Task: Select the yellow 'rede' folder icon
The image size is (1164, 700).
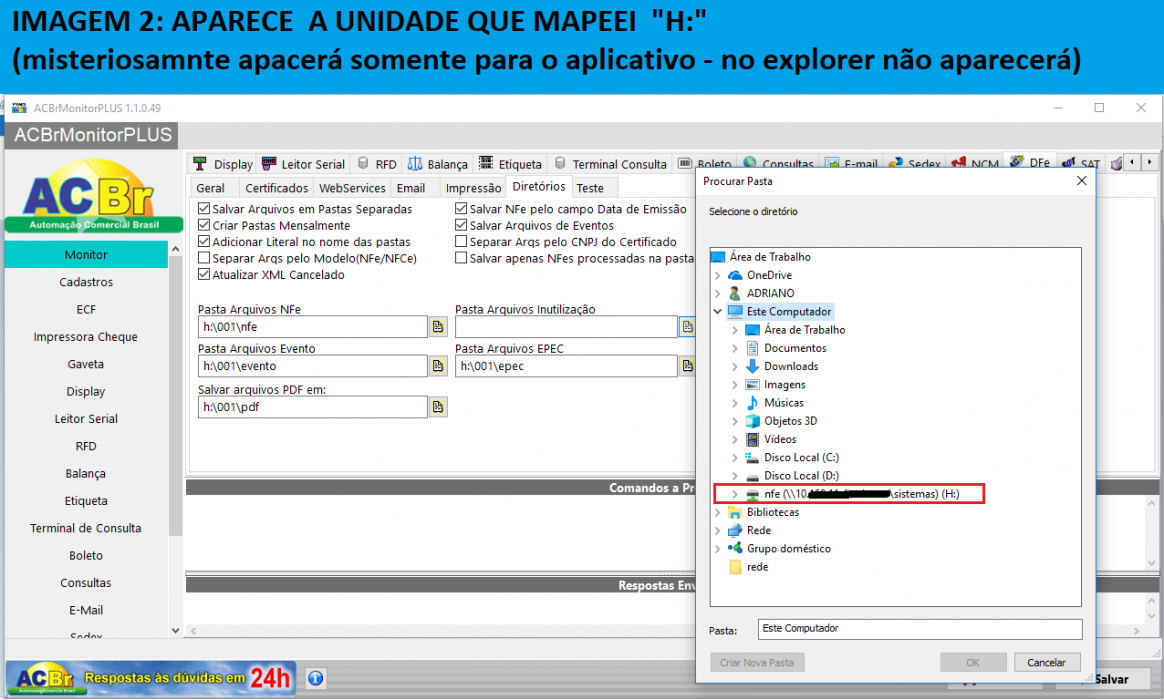Action: [735, 567]
